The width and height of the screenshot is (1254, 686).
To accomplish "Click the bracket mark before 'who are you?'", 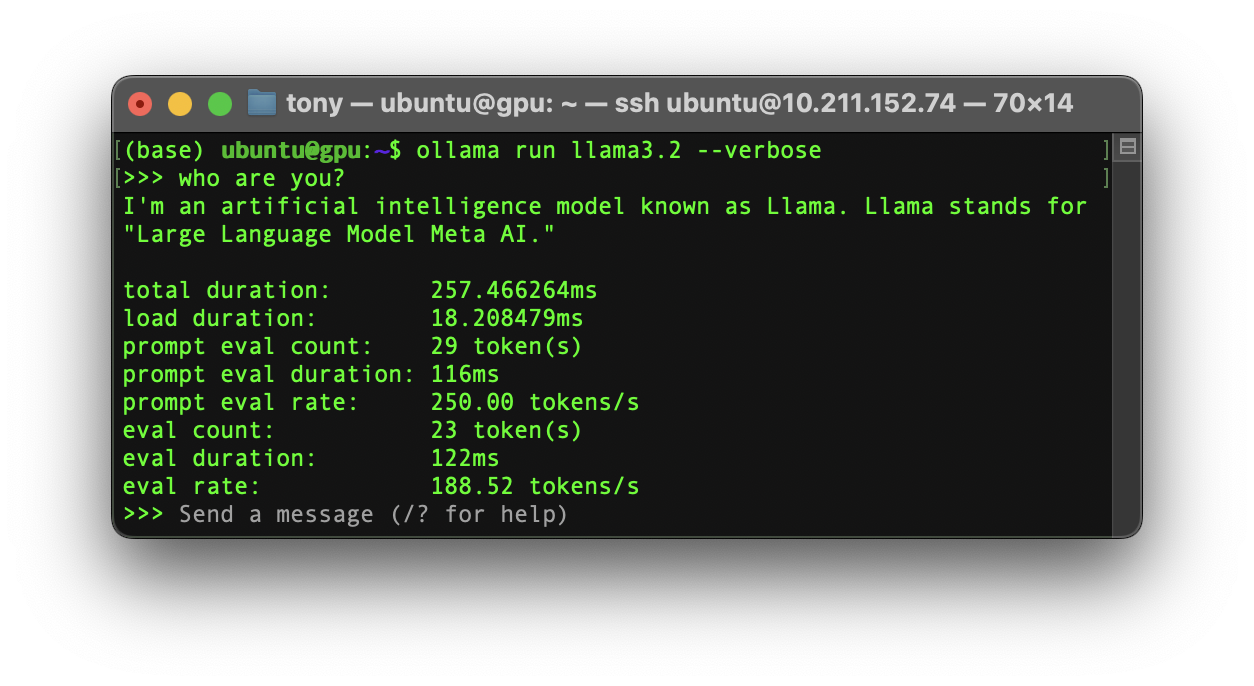I will point(118,179).
